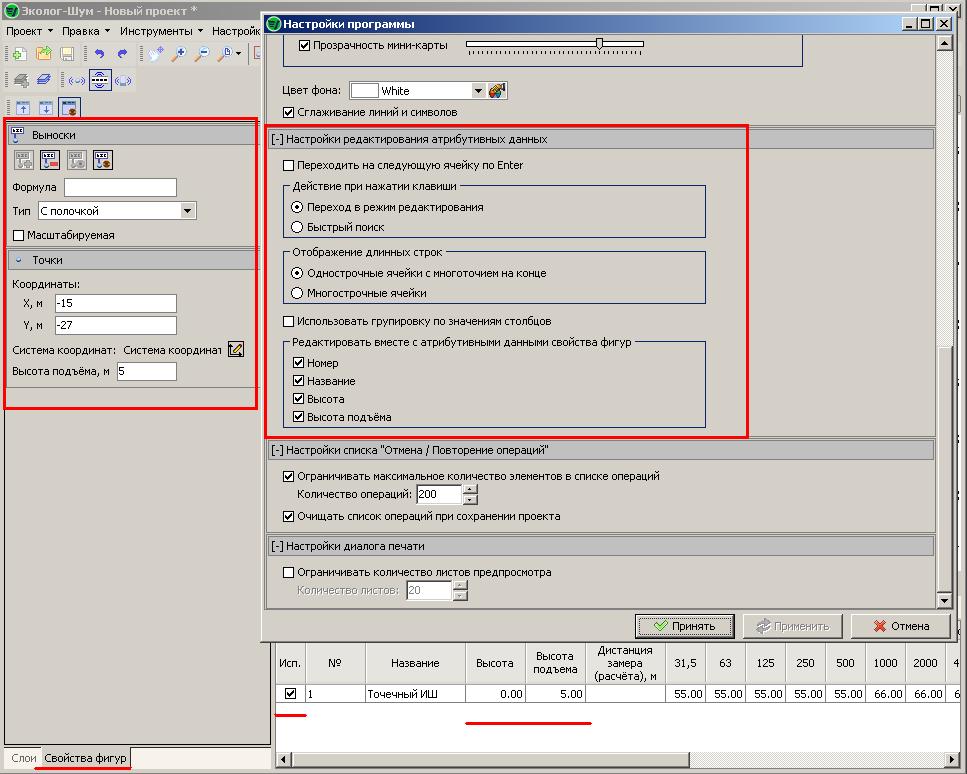Click the zoom out magnifier icon
967x774 pixels.
pos(202,54)
